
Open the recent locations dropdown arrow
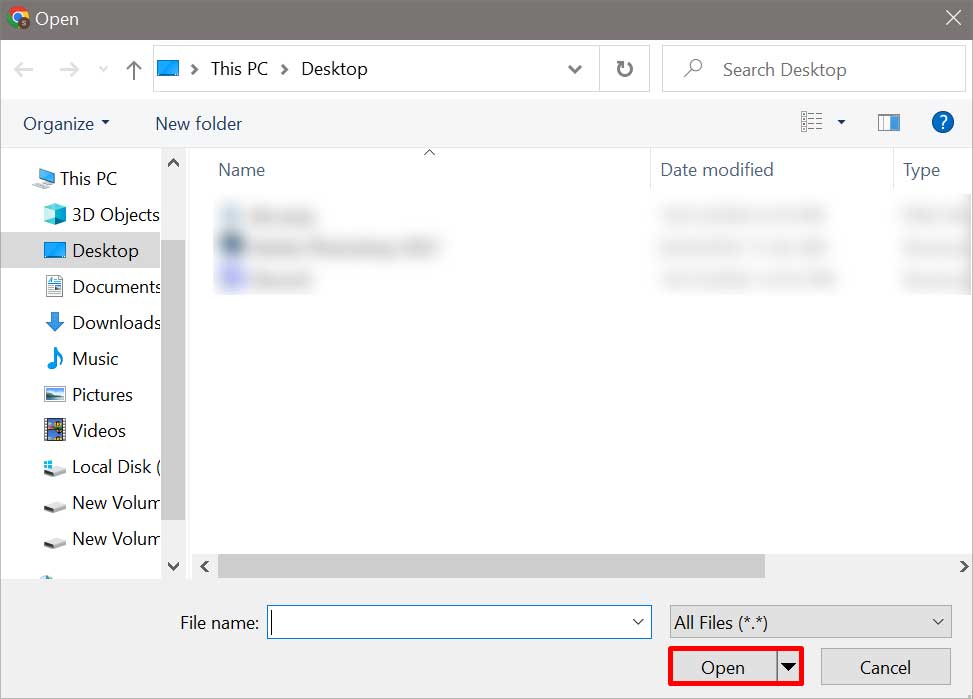click(103, 69)
